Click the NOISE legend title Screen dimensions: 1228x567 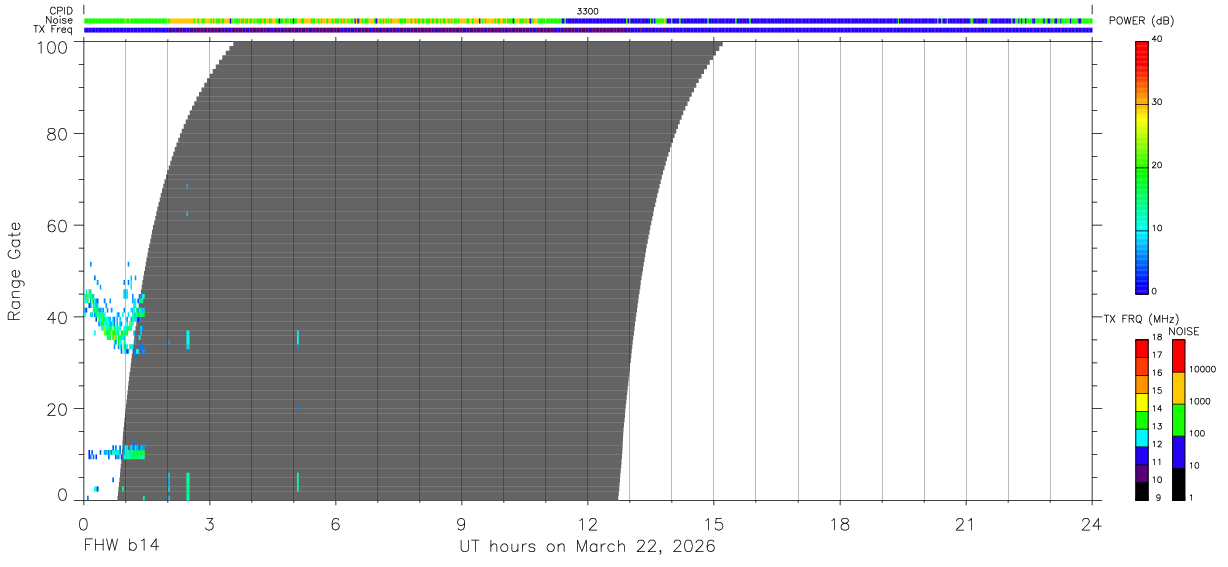coord(1183,331)
